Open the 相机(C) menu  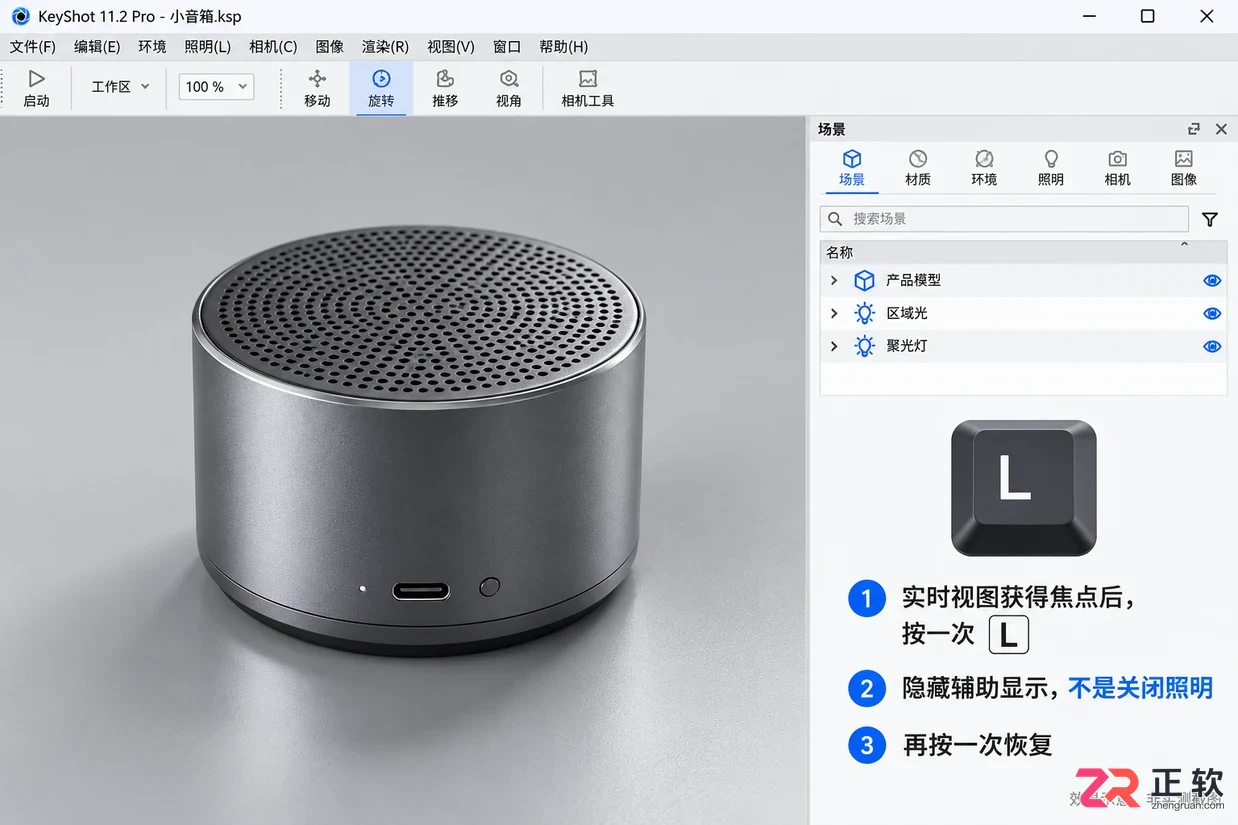(273, 47)
